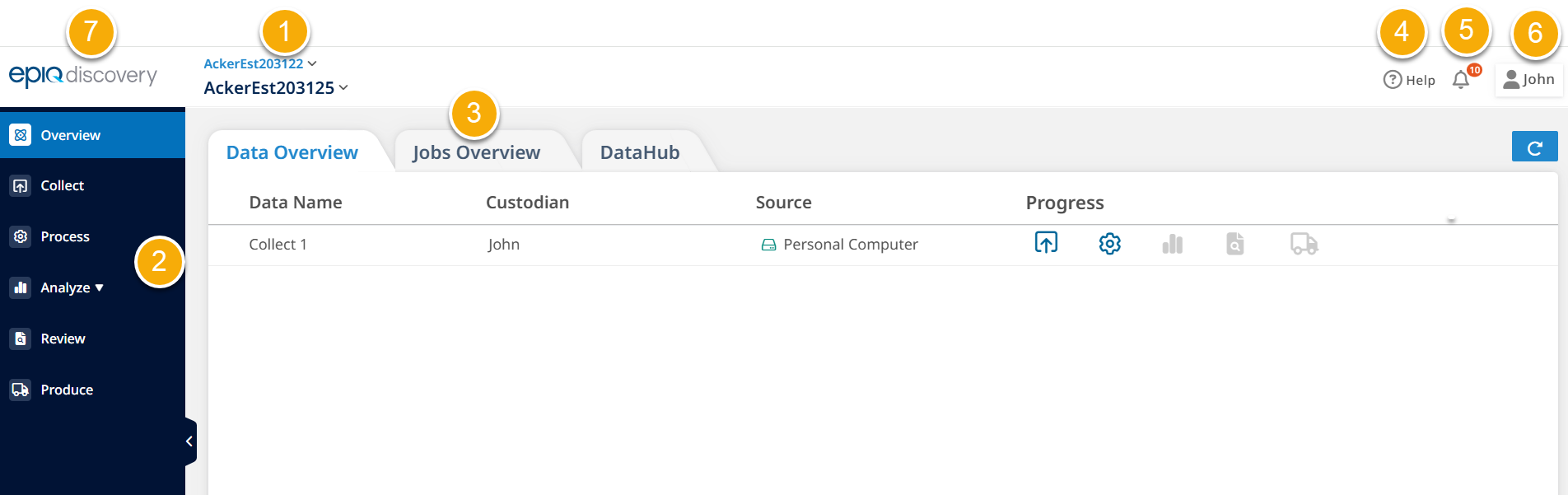Screen dimensions: 1568x495
Task: Click the Epiq Discovery logo
Action: tap(83, 76)
